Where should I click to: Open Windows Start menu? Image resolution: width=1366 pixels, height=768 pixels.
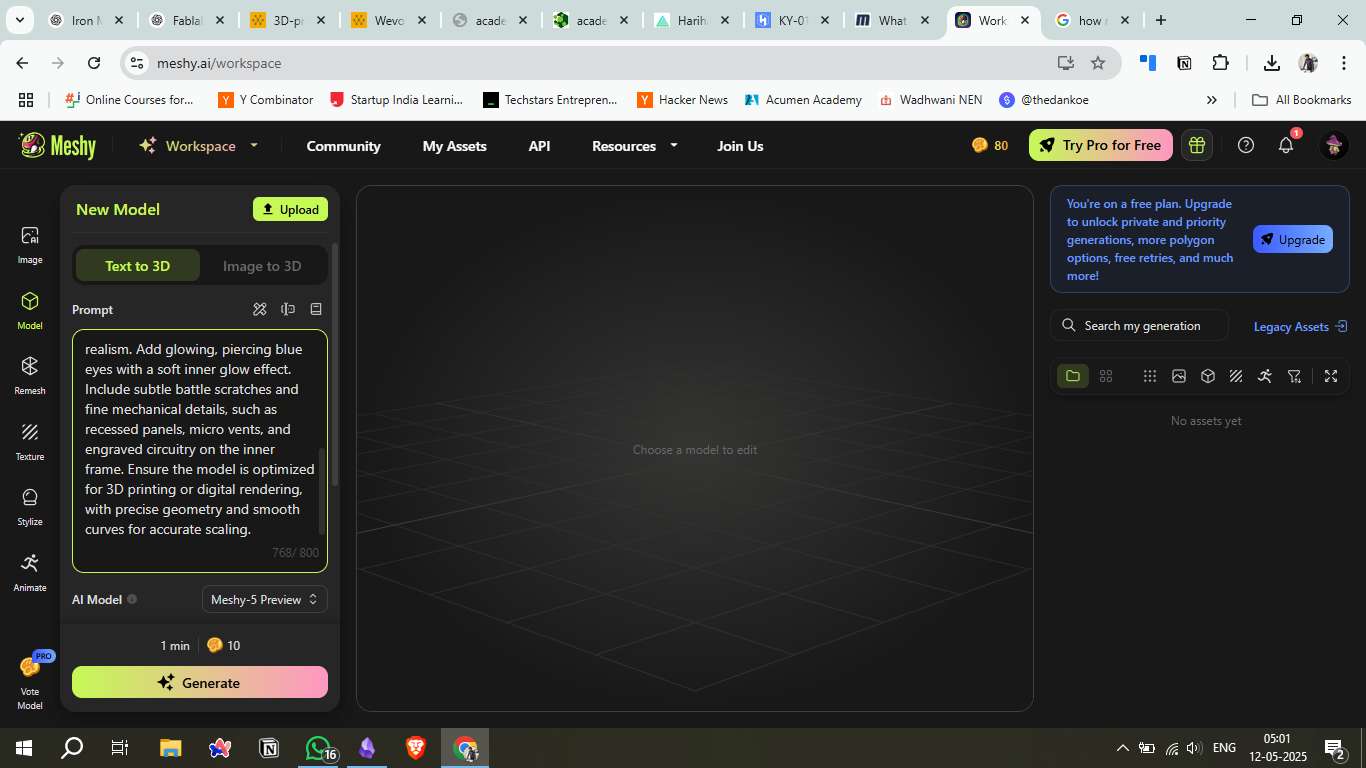click(x=24, y=748)
